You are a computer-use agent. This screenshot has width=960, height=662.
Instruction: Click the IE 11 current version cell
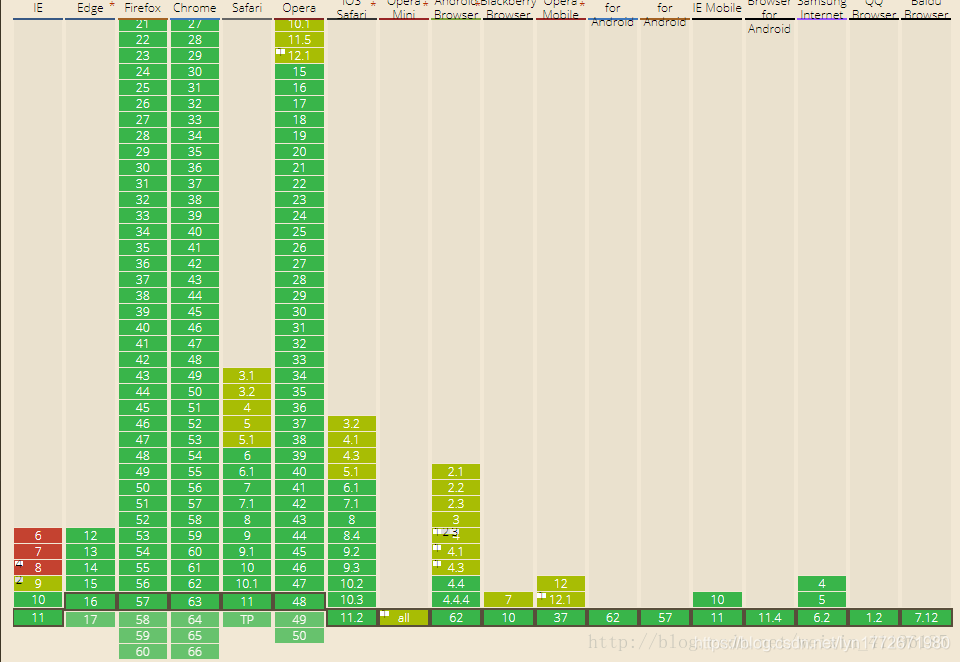tap(38, 617)
